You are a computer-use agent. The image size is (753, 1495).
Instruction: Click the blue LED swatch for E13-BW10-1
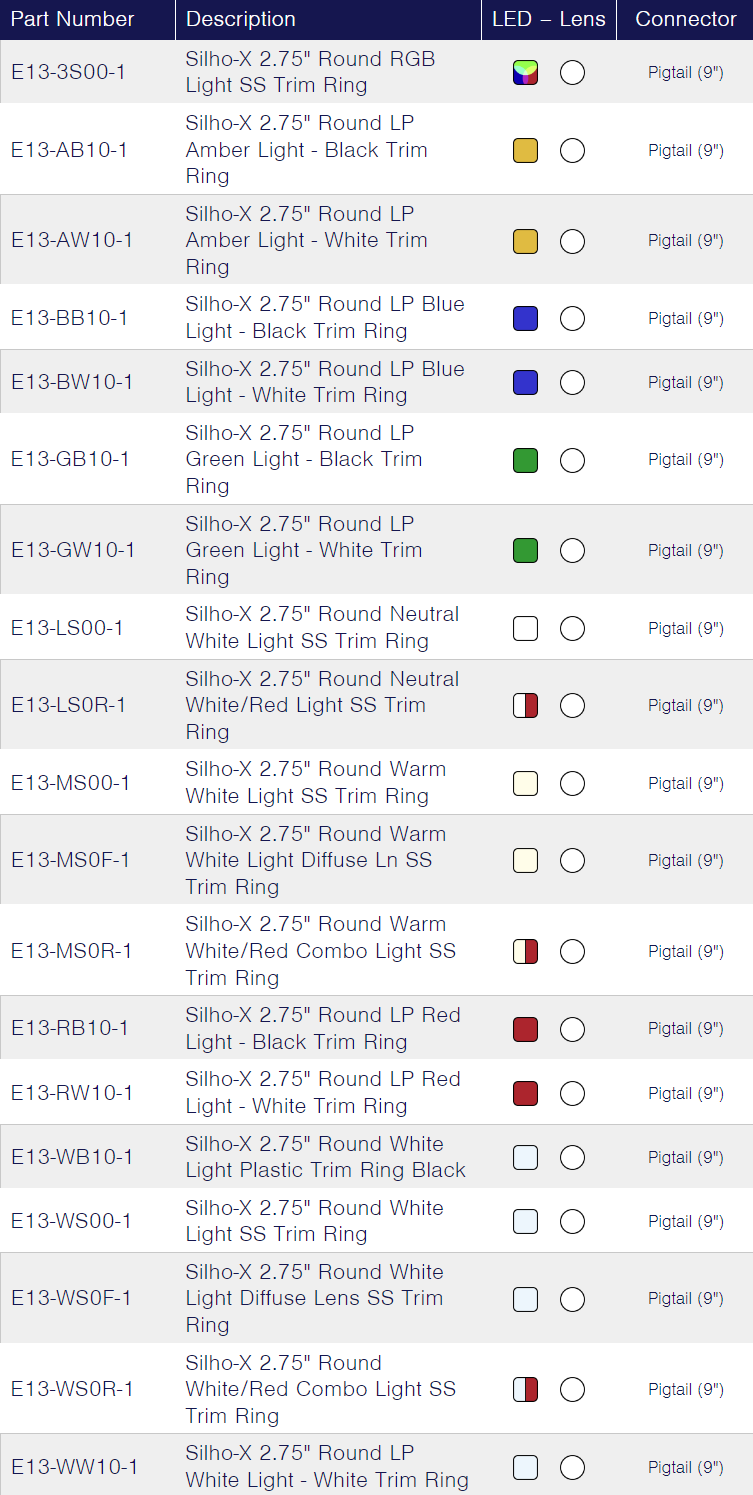(525, 382)
